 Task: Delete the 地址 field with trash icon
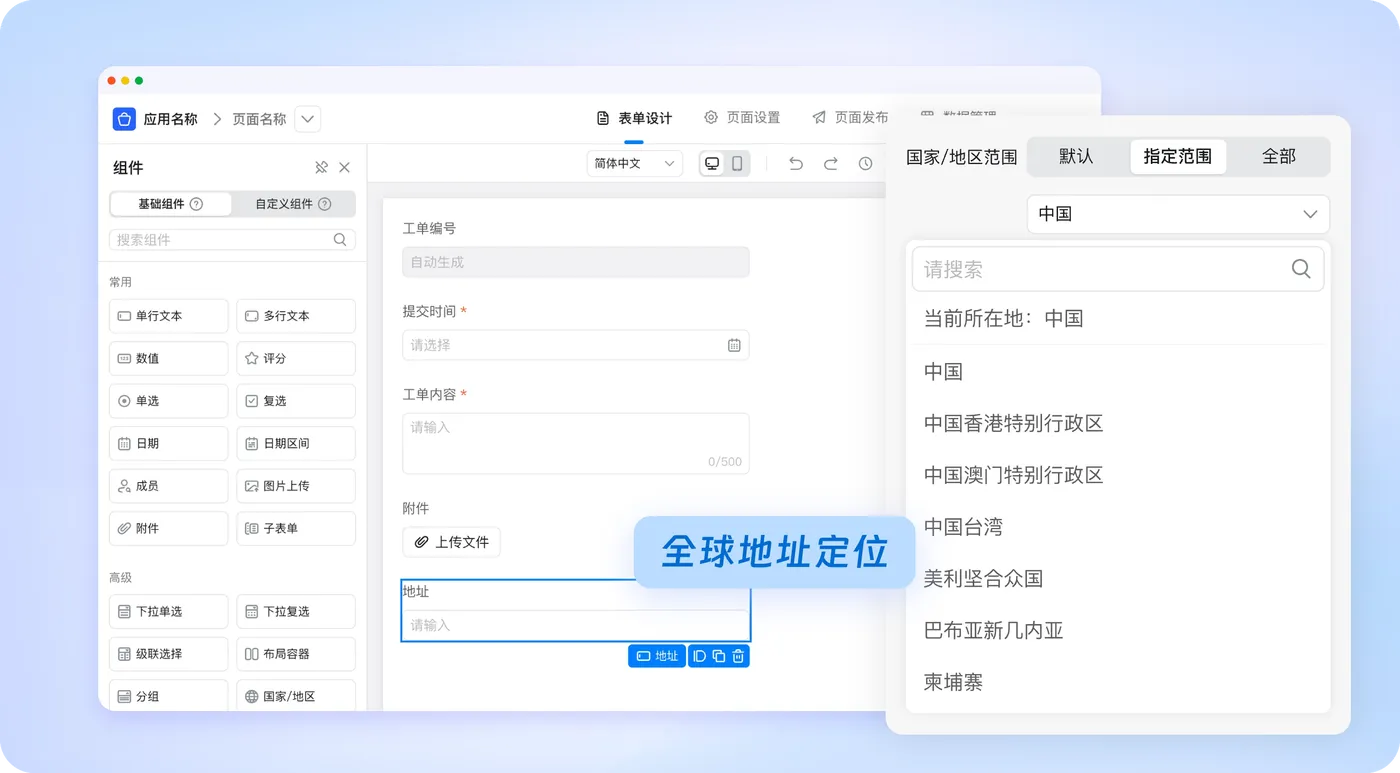tap(738, 656)
